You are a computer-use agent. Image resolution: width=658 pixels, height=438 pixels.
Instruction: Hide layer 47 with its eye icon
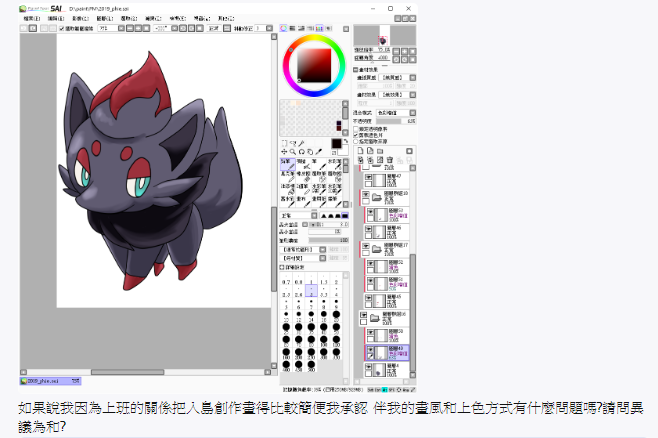368,178
